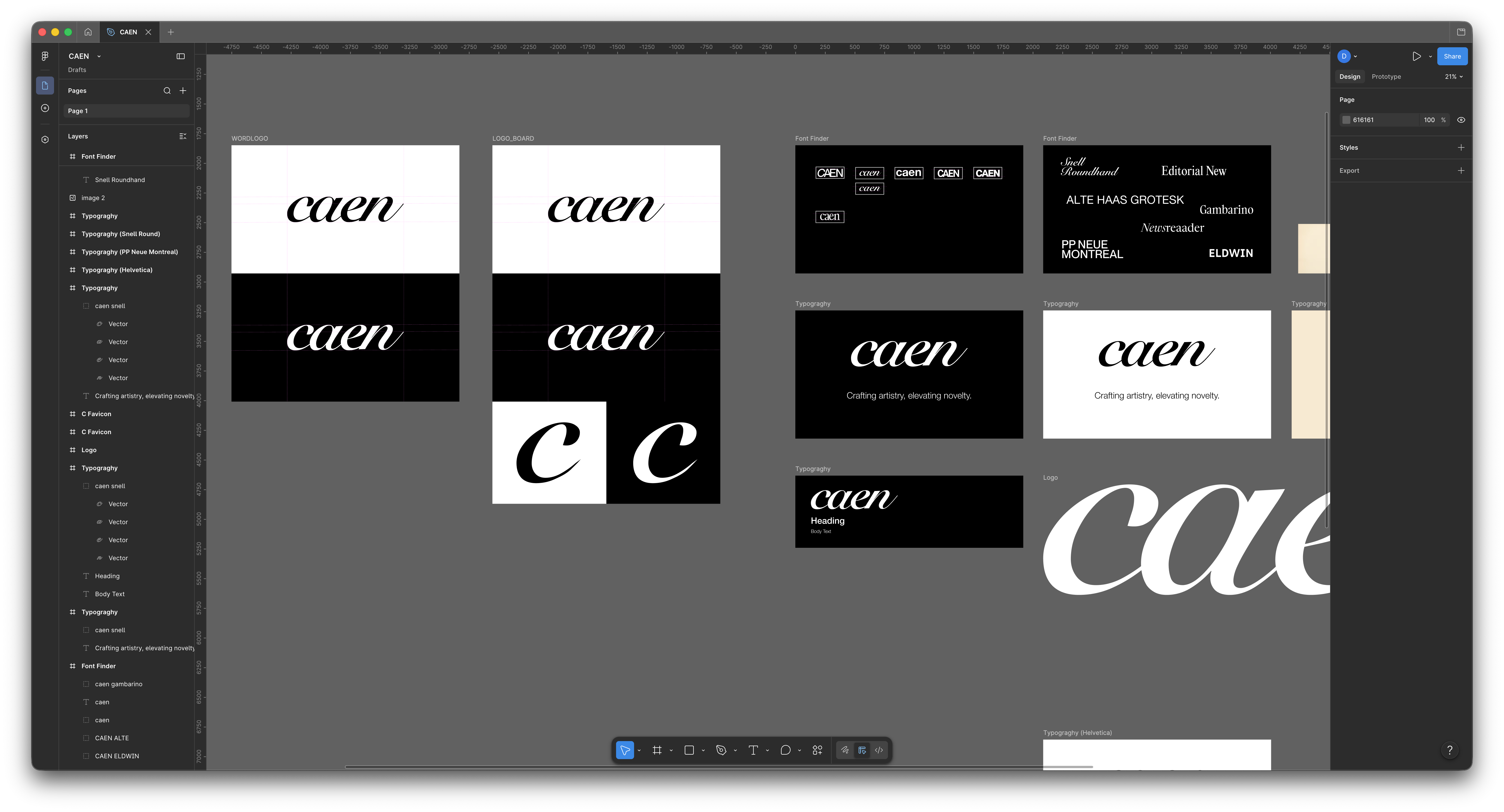Open the Text tool options chevron
Viewport: 1504px width, 812px height.
coord(767,751)
